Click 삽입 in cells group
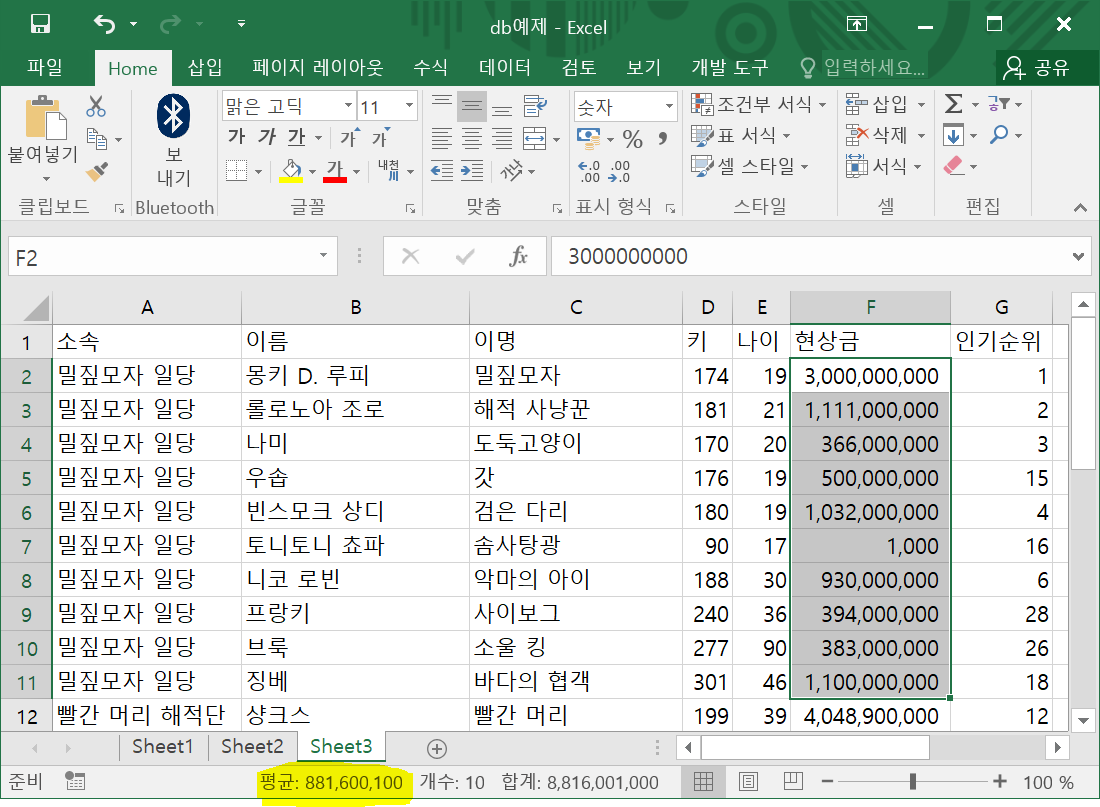1100x807 pixels. coord(885,104)
